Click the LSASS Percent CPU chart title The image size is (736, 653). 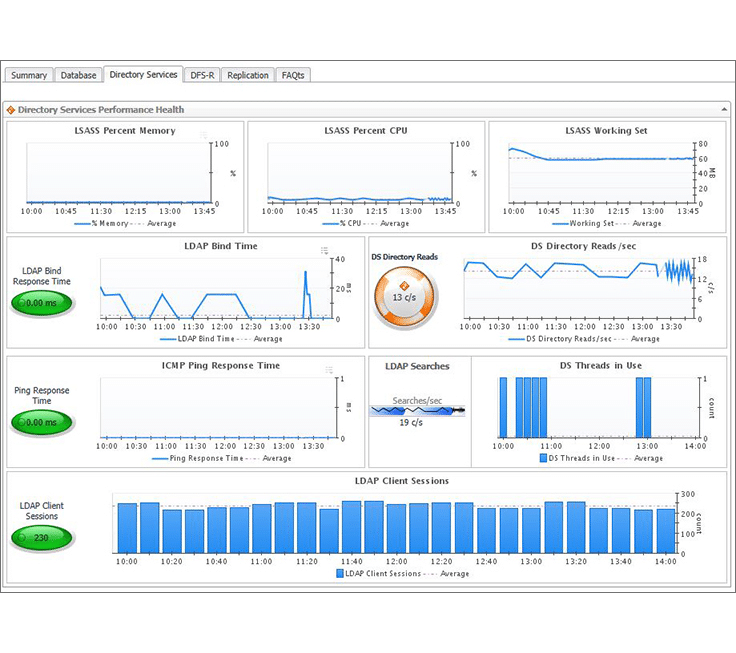coord(366,131)
